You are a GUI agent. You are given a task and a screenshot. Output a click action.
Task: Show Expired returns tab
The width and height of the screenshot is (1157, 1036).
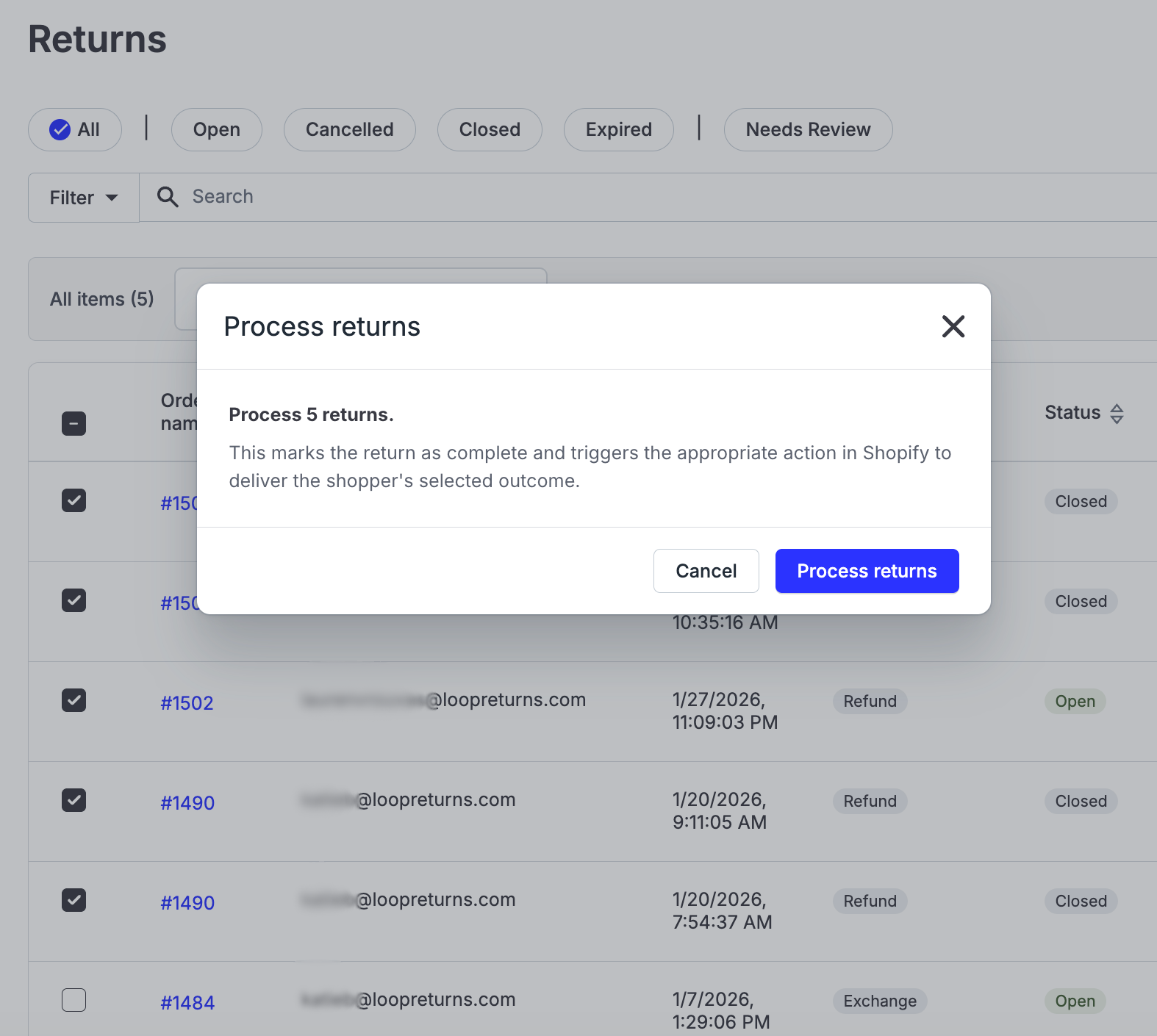[x=618, y=130]
